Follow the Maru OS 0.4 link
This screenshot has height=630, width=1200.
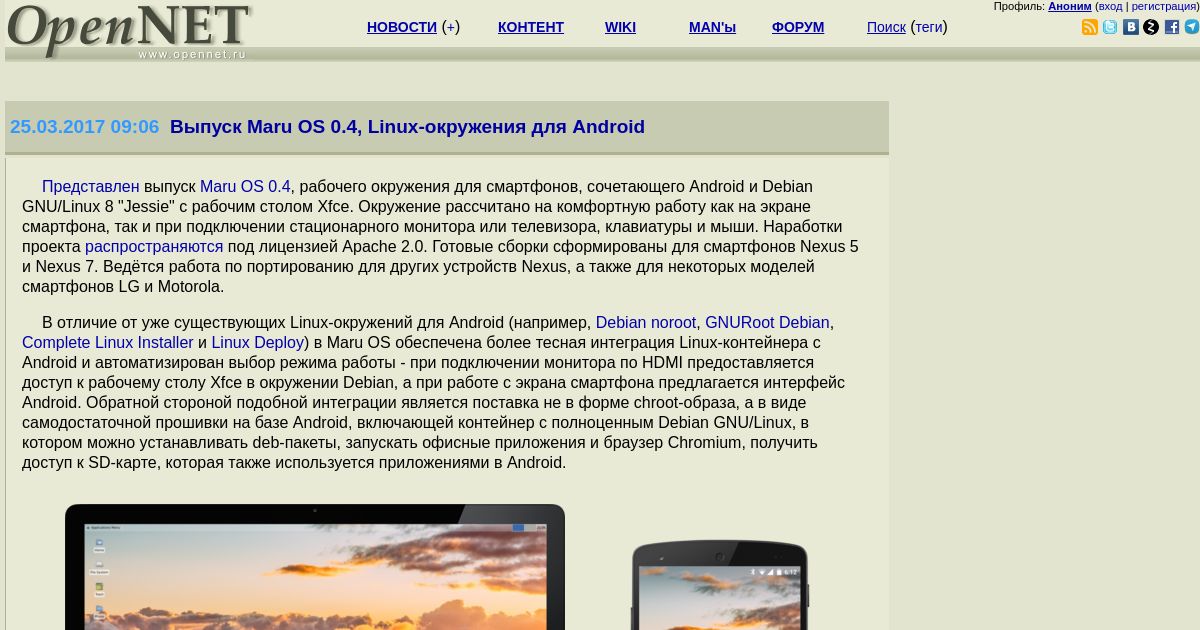pos(245,186)
